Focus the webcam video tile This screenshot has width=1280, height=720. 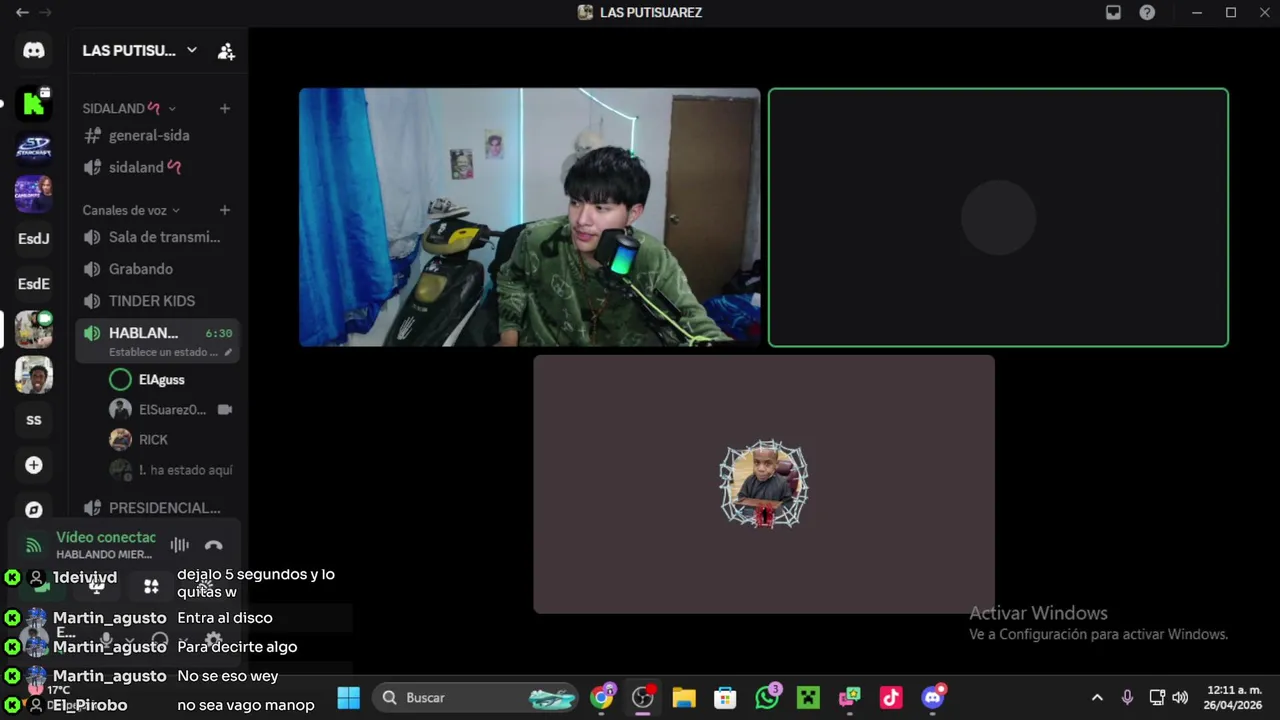pos(530,217)
